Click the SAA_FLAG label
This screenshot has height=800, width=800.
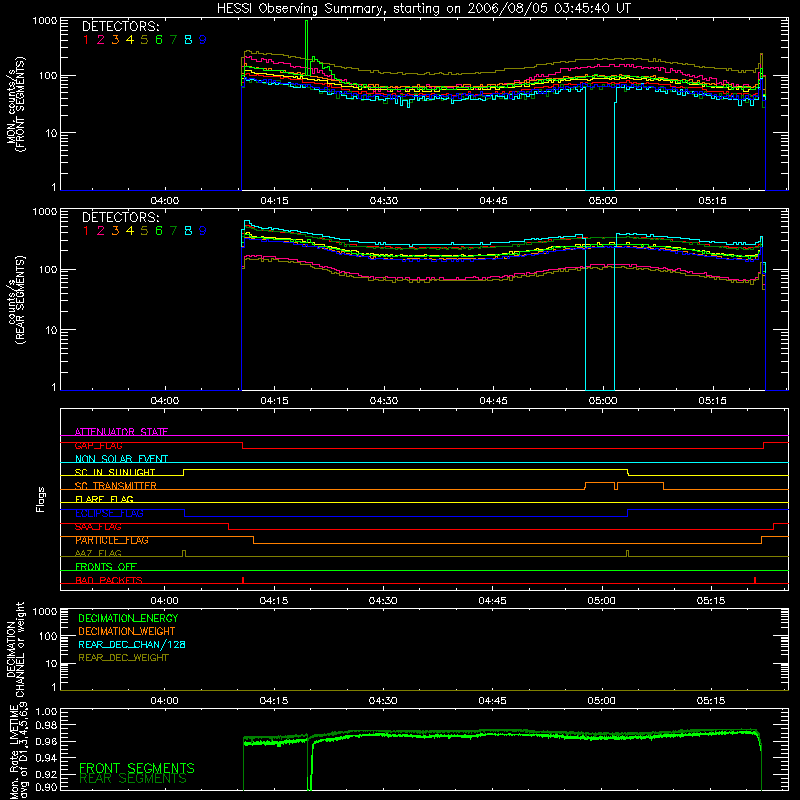[98, 527]
